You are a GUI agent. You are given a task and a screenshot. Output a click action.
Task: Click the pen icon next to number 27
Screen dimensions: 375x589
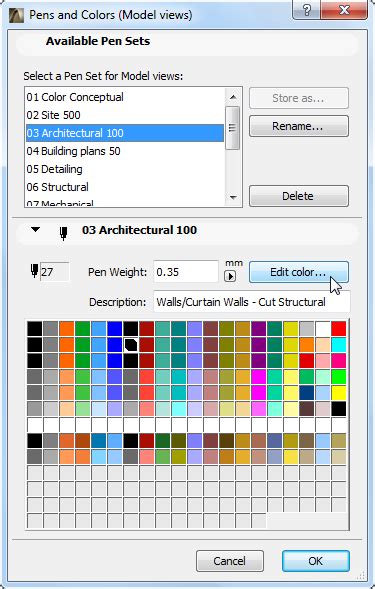(34, 271)
